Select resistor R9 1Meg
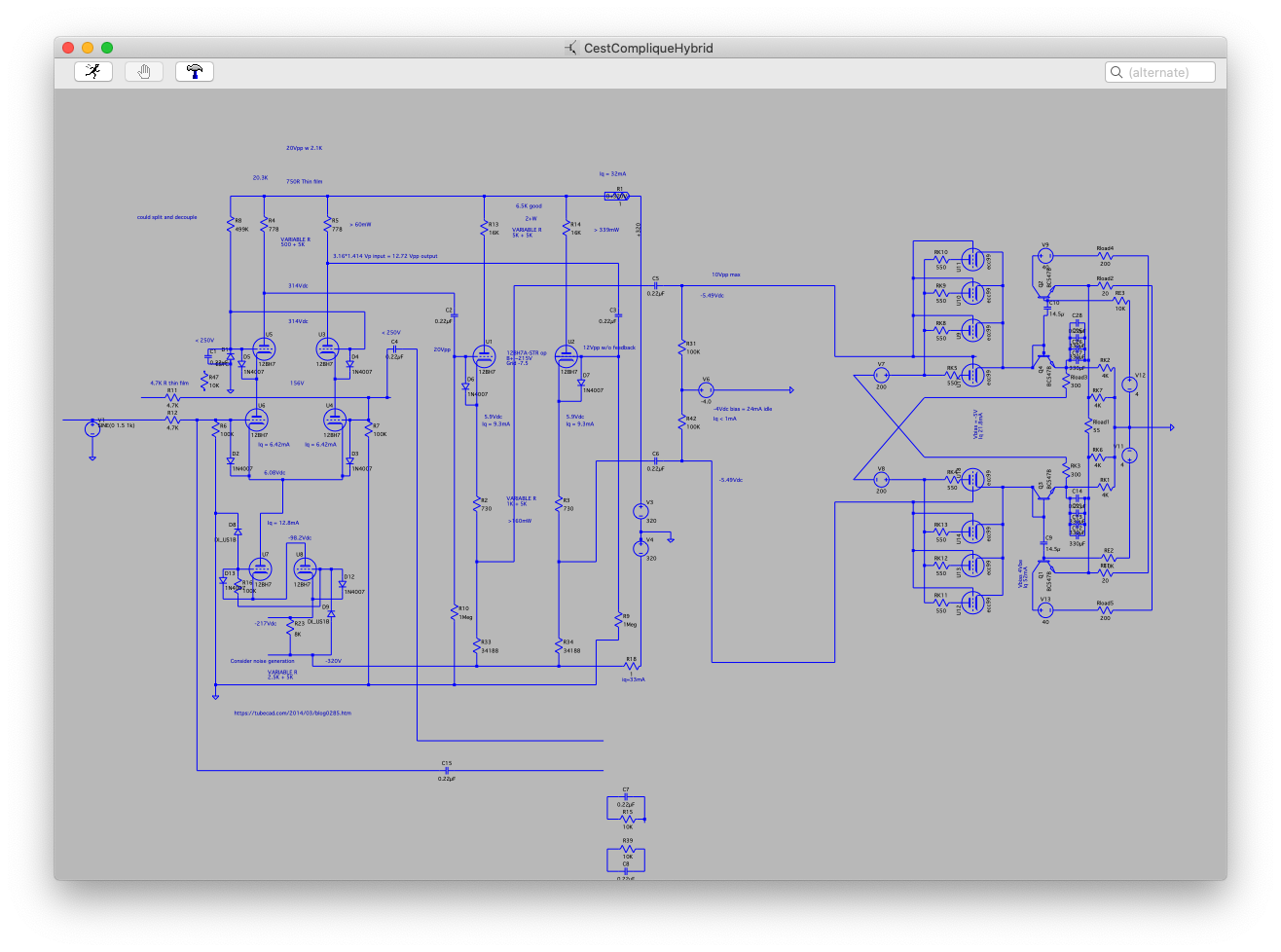This screenshot has width=1281, height=952. (618, 620)
